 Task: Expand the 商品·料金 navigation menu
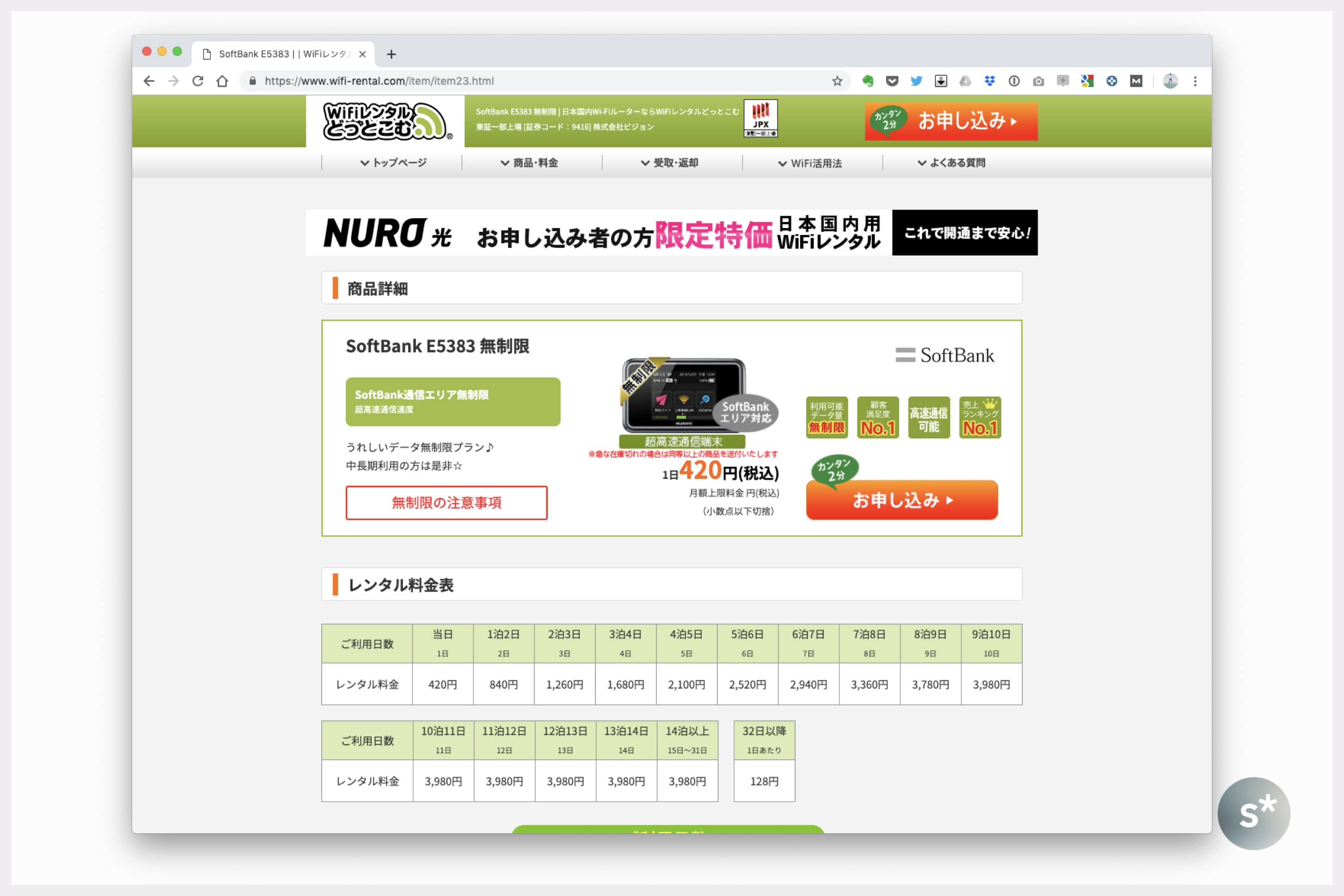click(530, 163)
